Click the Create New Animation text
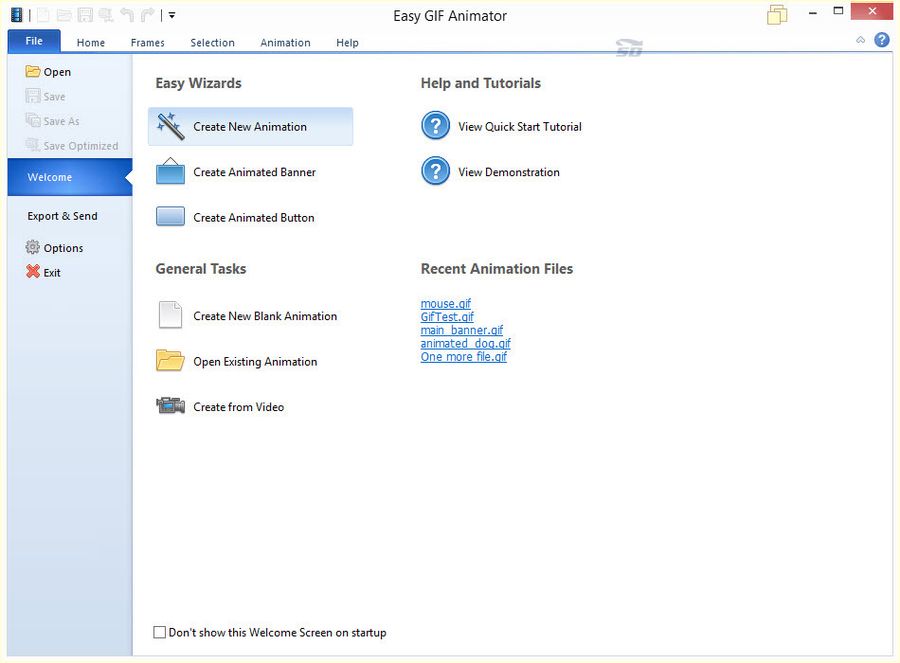 pos(250,127)
